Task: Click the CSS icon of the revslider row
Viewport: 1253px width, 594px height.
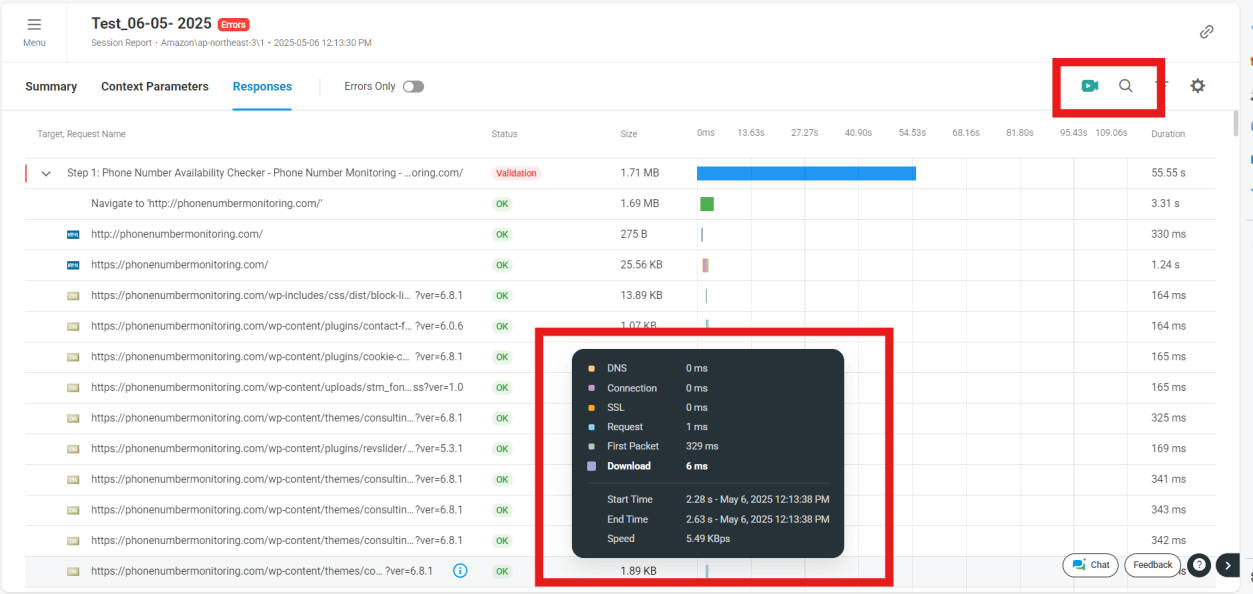Action: click(73, 448)
